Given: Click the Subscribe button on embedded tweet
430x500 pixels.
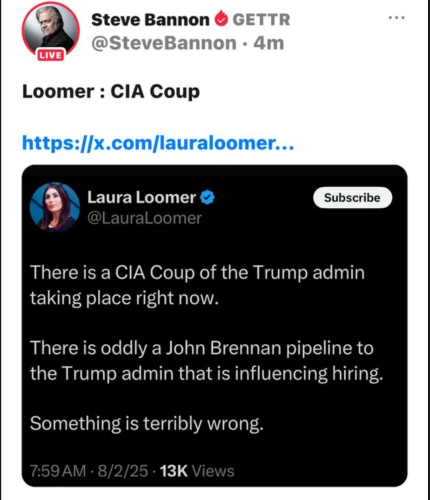Looking at the screenshot, I should coord(352,198).
